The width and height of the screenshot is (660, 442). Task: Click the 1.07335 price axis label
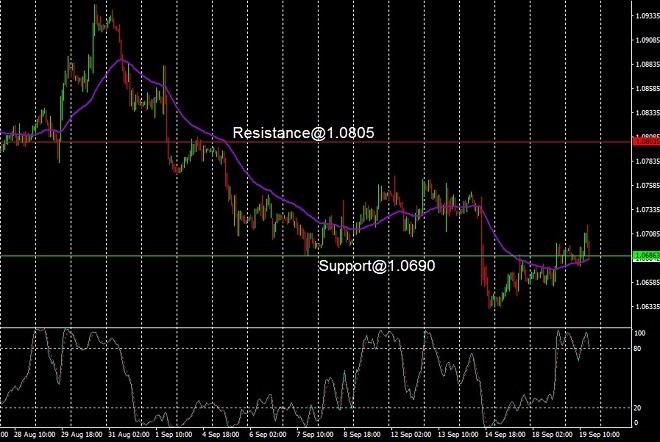click(x=647, y=210)
